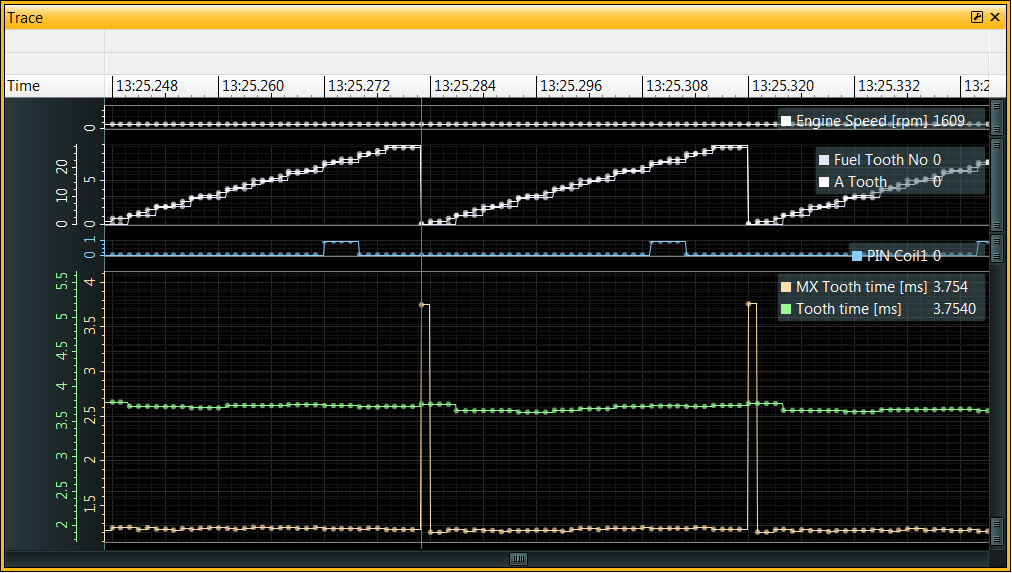Image resolution: width=1012 pixels, height=573 pixels.
Task: Click the float/pin icon in the Trace title bar
Action: point(977,17)
